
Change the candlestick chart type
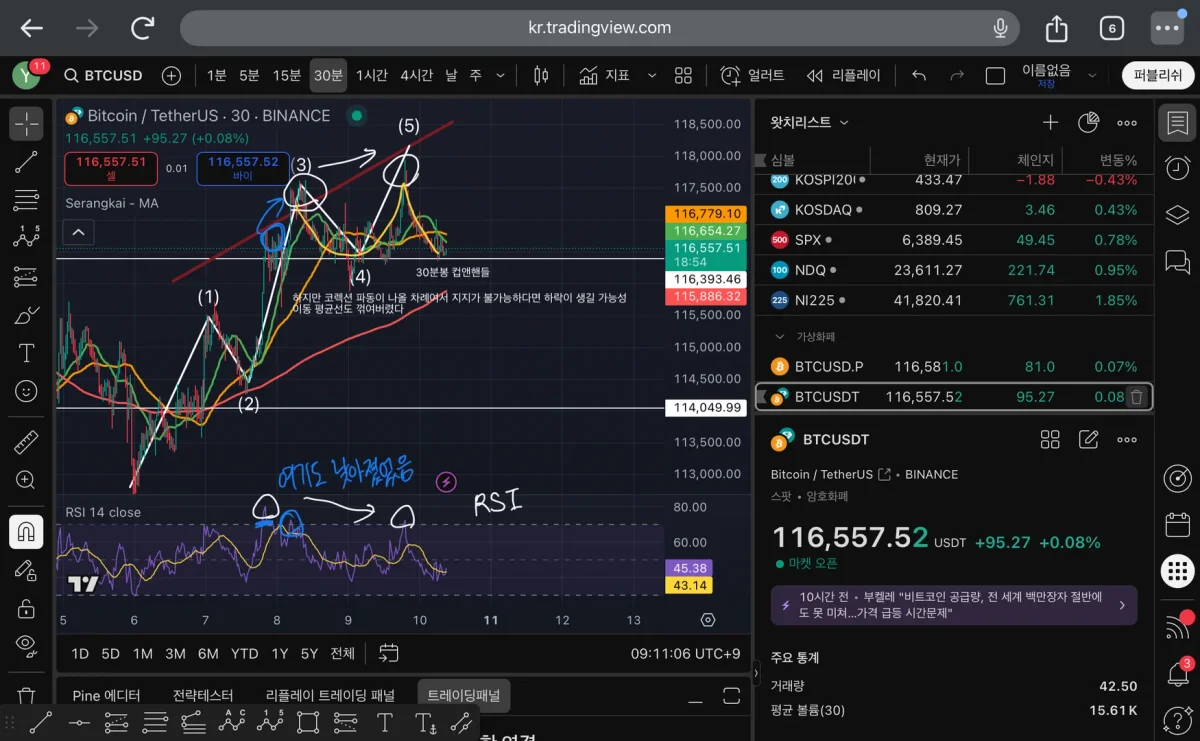(542, 75)
